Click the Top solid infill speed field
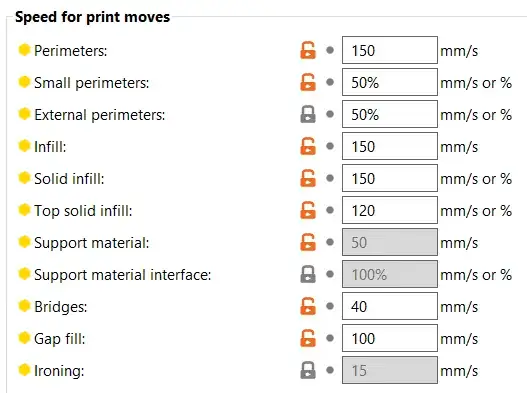The image size is (527, 393). [x=390, y=210]
